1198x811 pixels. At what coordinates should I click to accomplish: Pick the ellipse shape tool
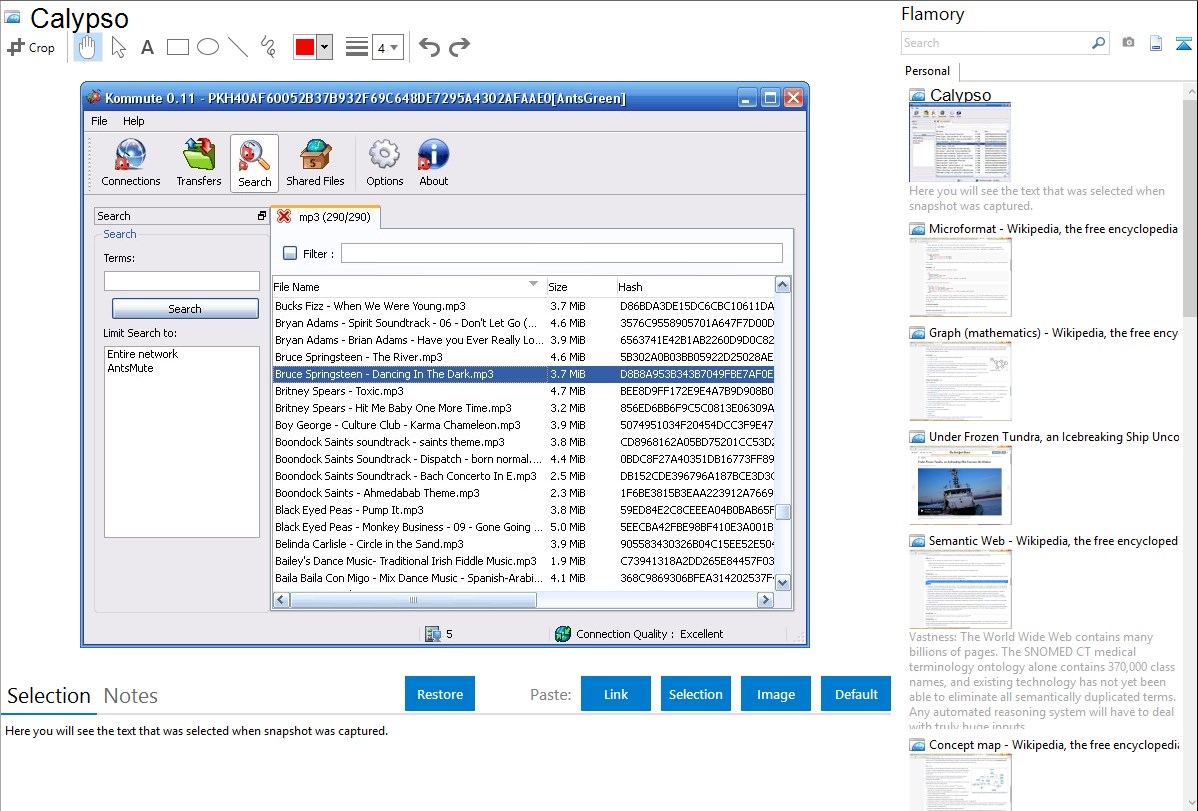point(208,47)
